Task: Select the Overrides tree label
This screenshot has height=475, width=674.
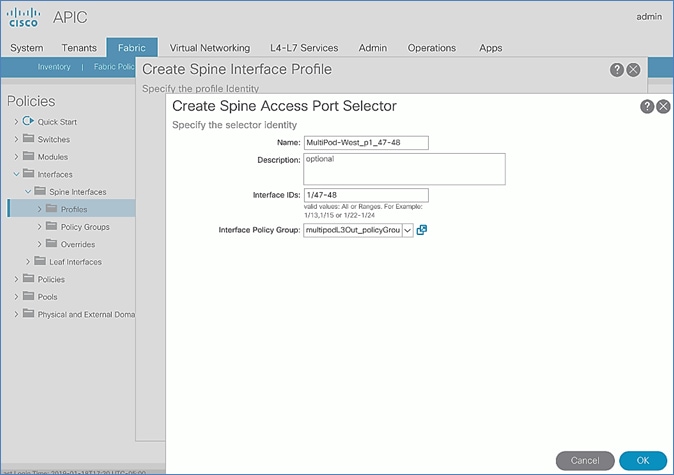Action: pyautogui.click(x=78, y=245)
